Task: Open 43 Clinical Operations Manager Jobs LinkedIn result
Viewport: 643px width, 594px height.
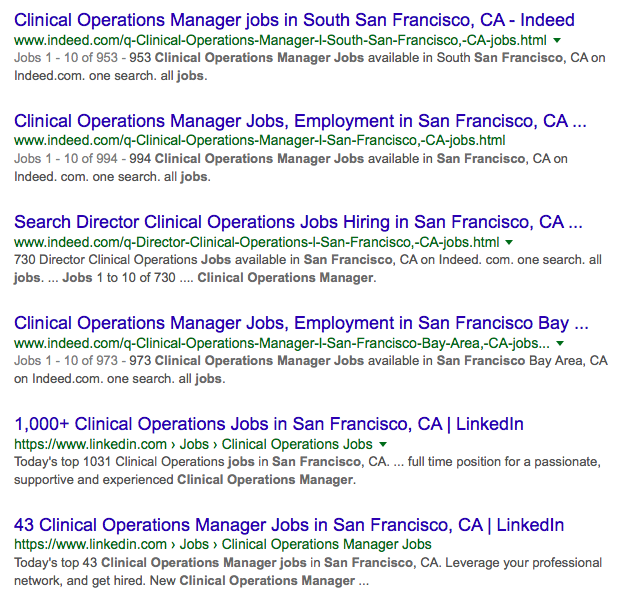Action: 289,525
